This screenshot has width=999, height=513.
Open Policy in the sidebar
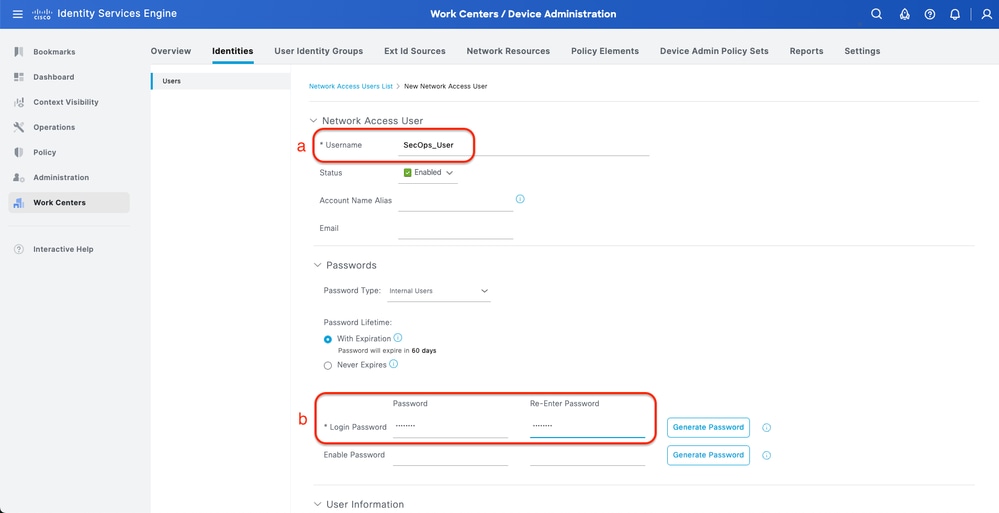[x=45, y=152]
